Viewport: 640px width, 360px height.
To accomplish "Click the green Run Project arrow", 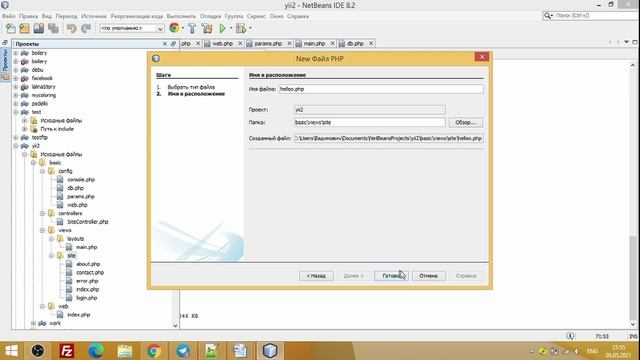I will [x=222, y=28].
